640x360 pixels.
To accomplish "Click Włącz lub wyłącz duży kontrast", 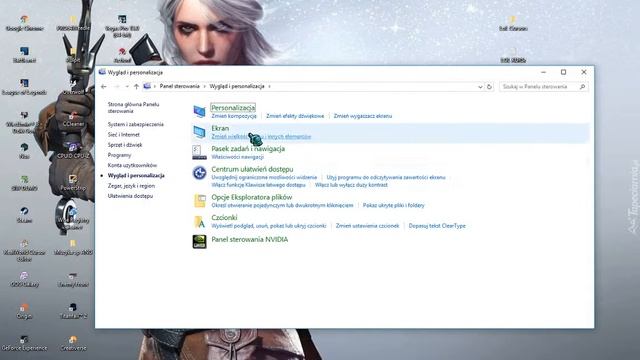I will coord(351,185).
